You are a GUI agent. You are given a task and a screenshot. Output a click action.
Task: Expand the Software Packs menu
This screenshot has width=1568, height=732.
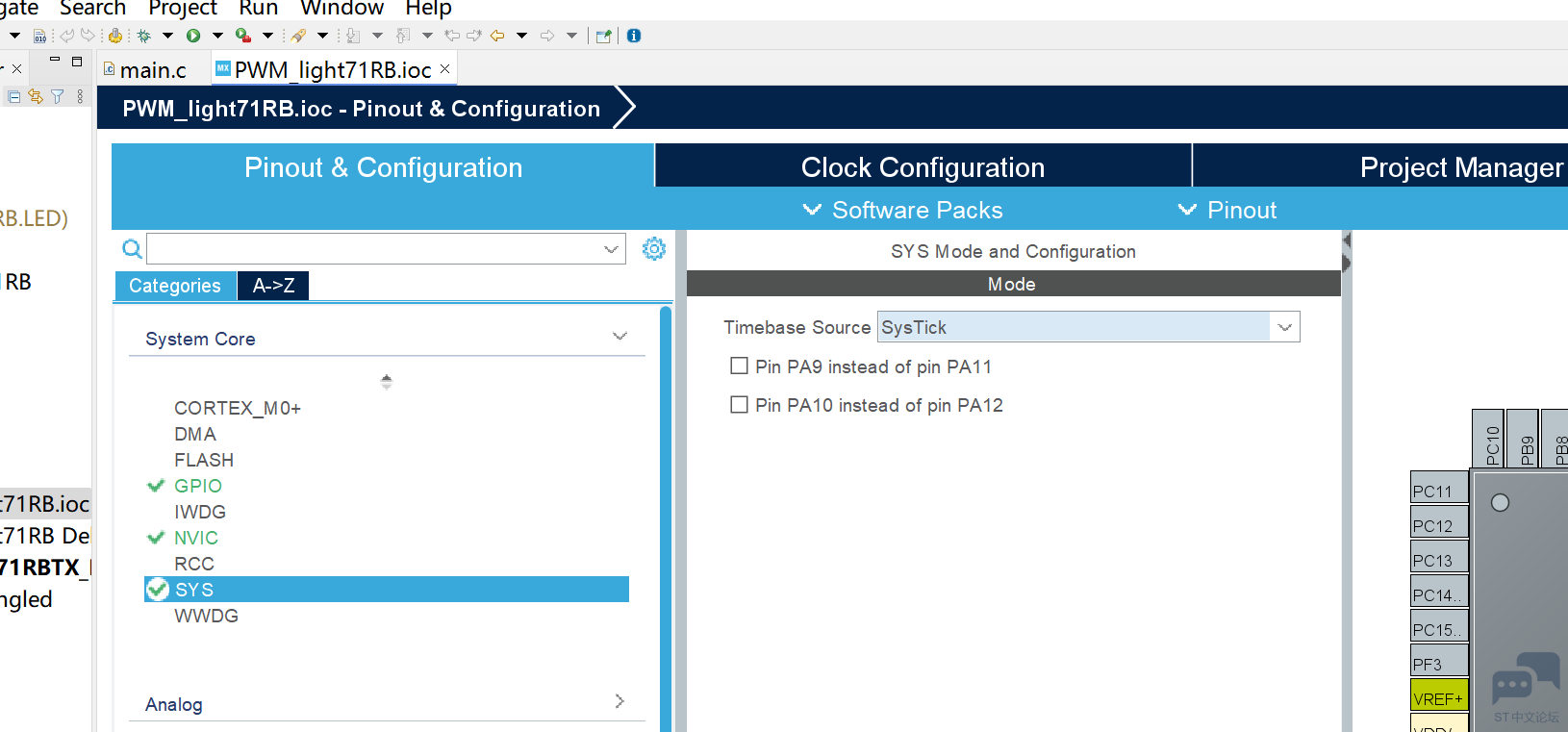pos(903,210)
